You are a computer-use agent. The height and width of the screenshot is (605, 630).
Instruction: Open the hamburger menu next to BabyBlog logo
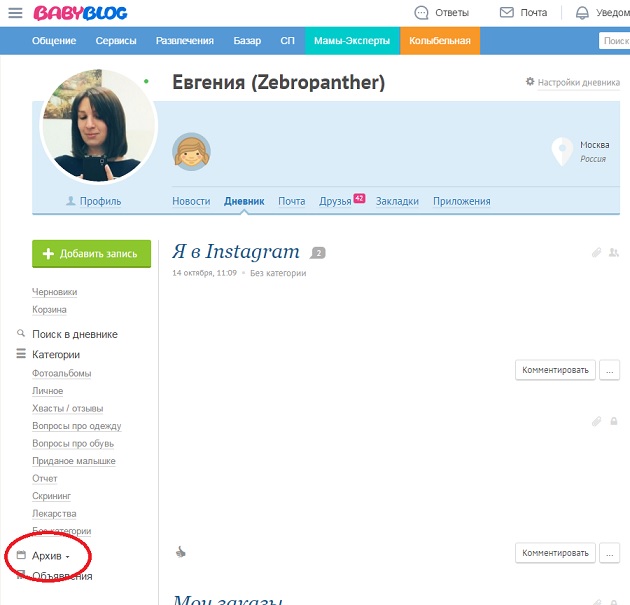(x=15, y=13)
